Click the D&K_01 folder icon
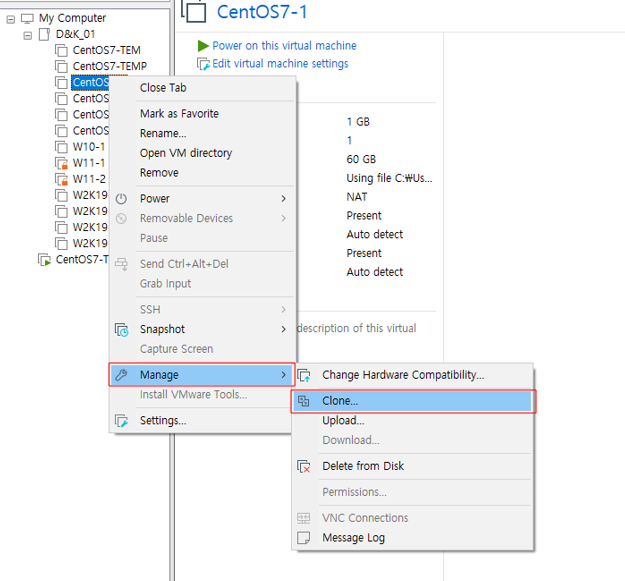This screenshot has height=581, width=625. pos(44,34)
